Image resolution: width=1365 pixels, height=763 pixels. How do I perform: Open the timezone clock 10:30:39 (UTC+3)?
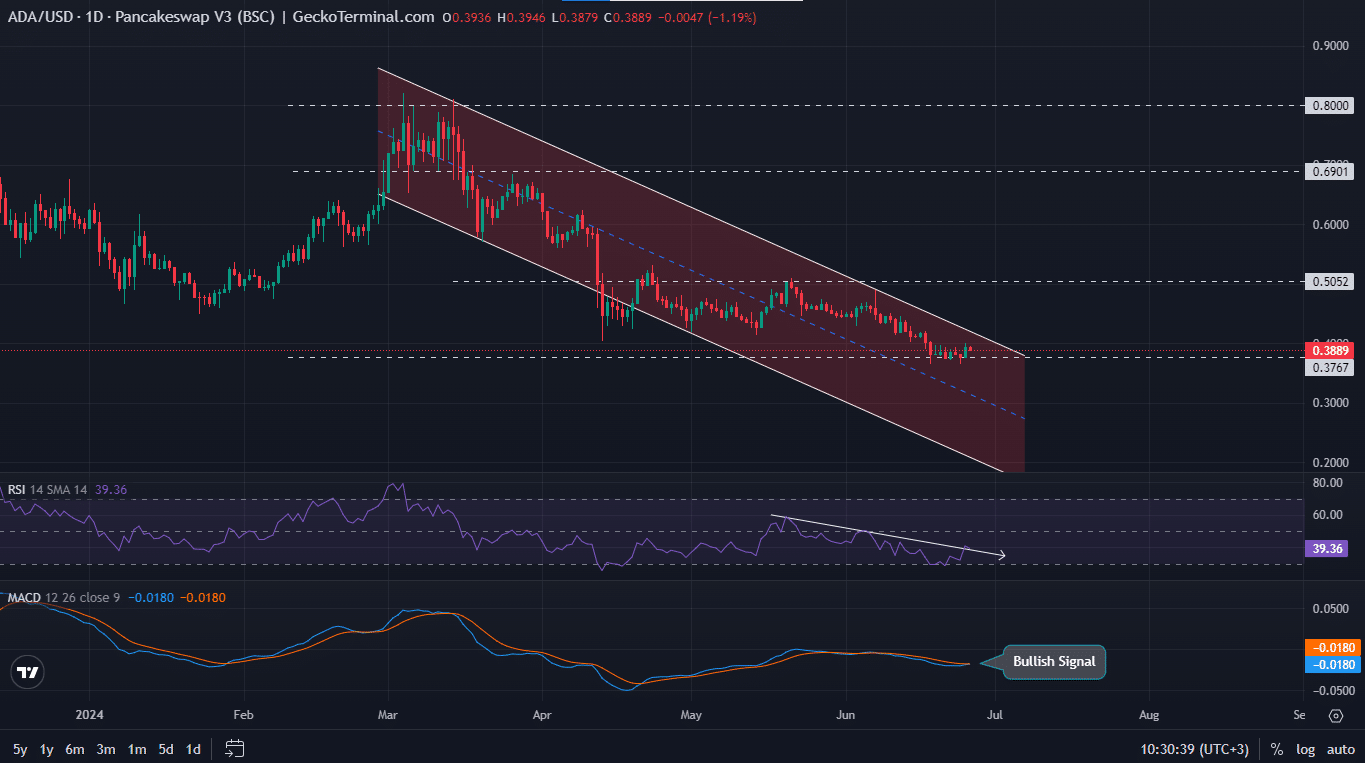point(1195,749)
